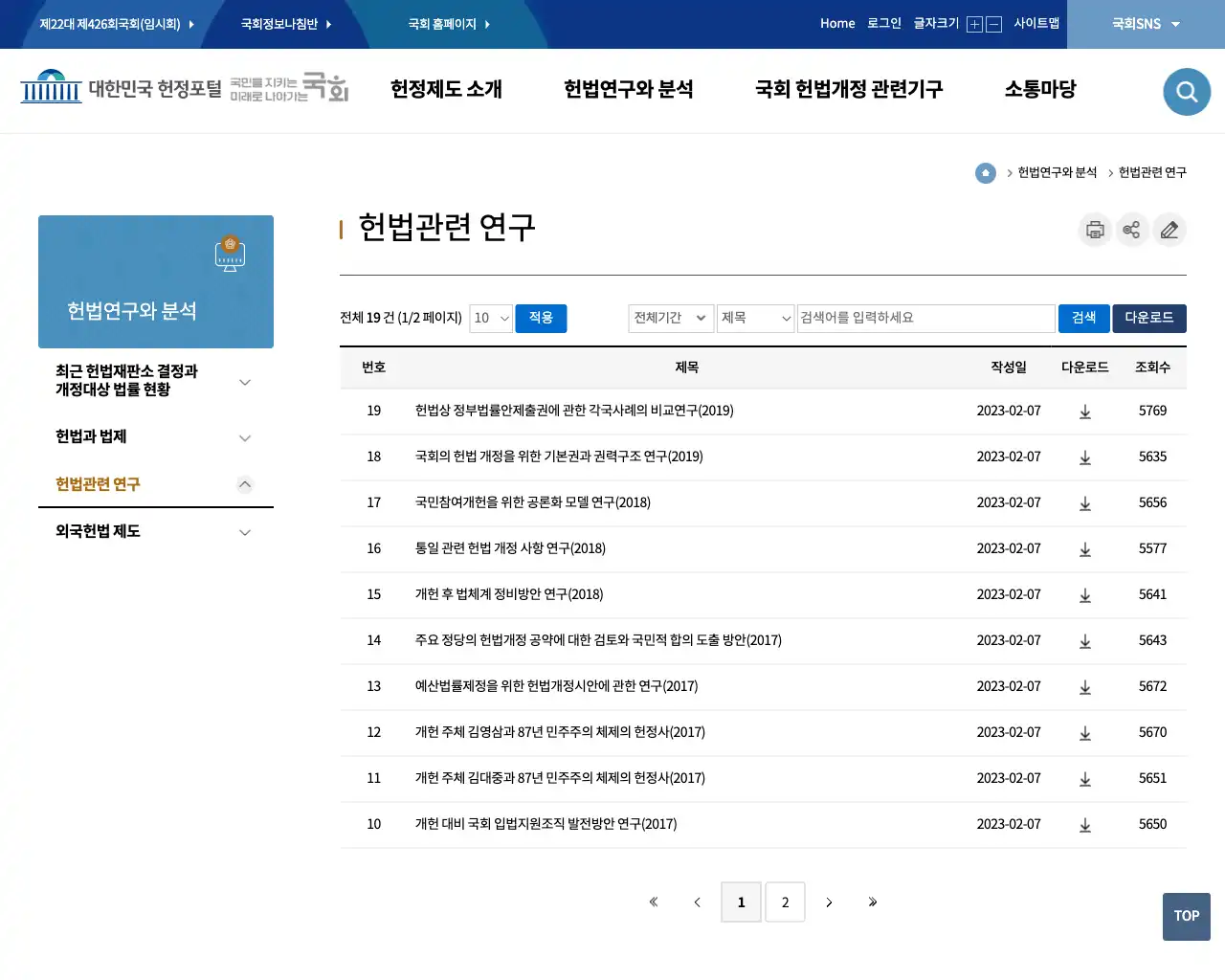Download file for row 15

click(1085, 595)
